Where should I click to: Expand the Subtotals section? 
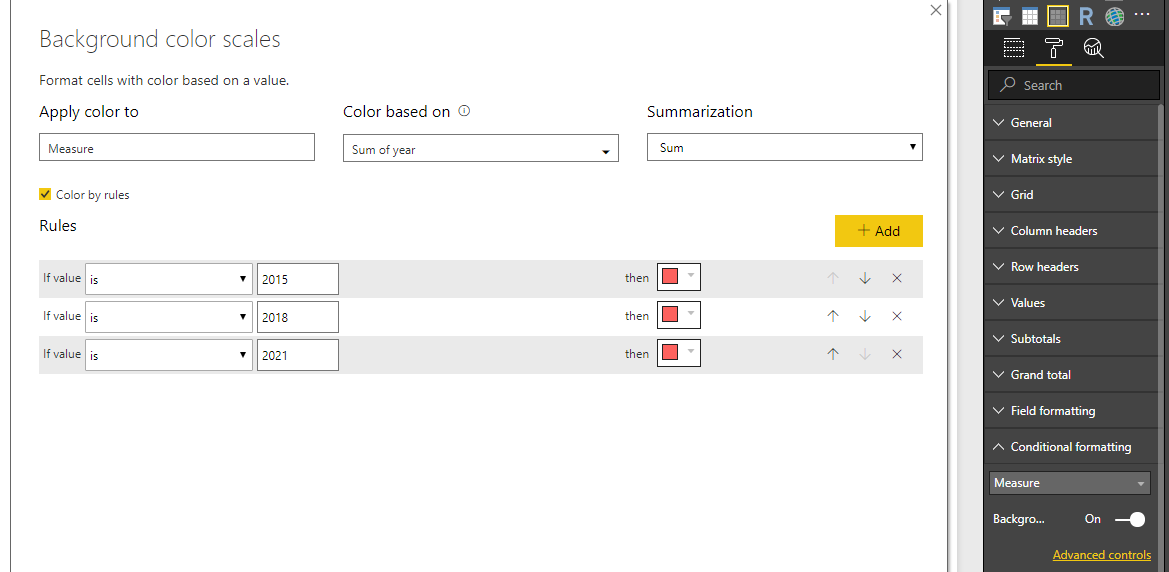pyautogui.click(x=1072, y=339)
